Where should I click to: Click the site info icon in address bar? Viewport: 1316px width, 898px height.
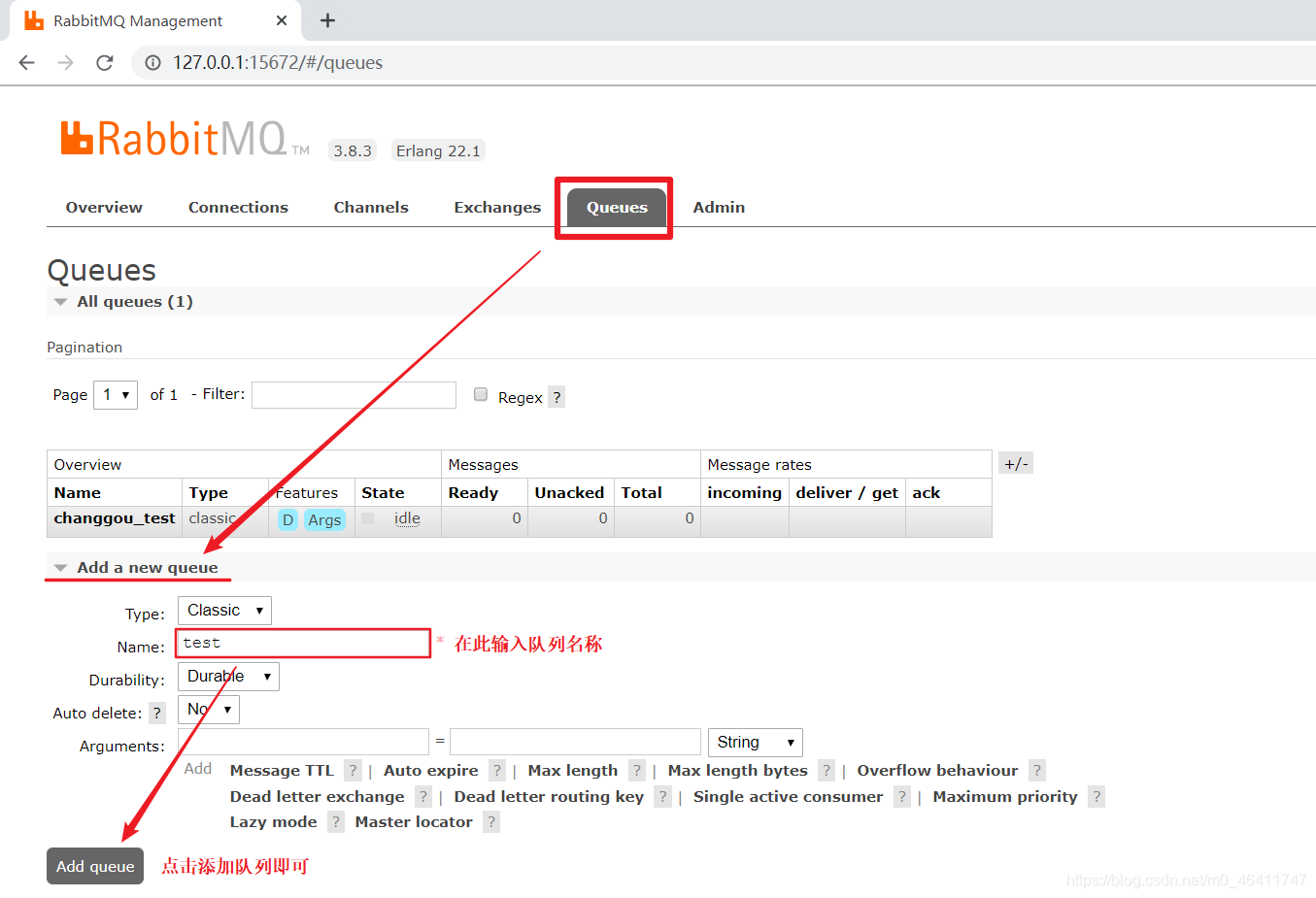pos(152,62)
